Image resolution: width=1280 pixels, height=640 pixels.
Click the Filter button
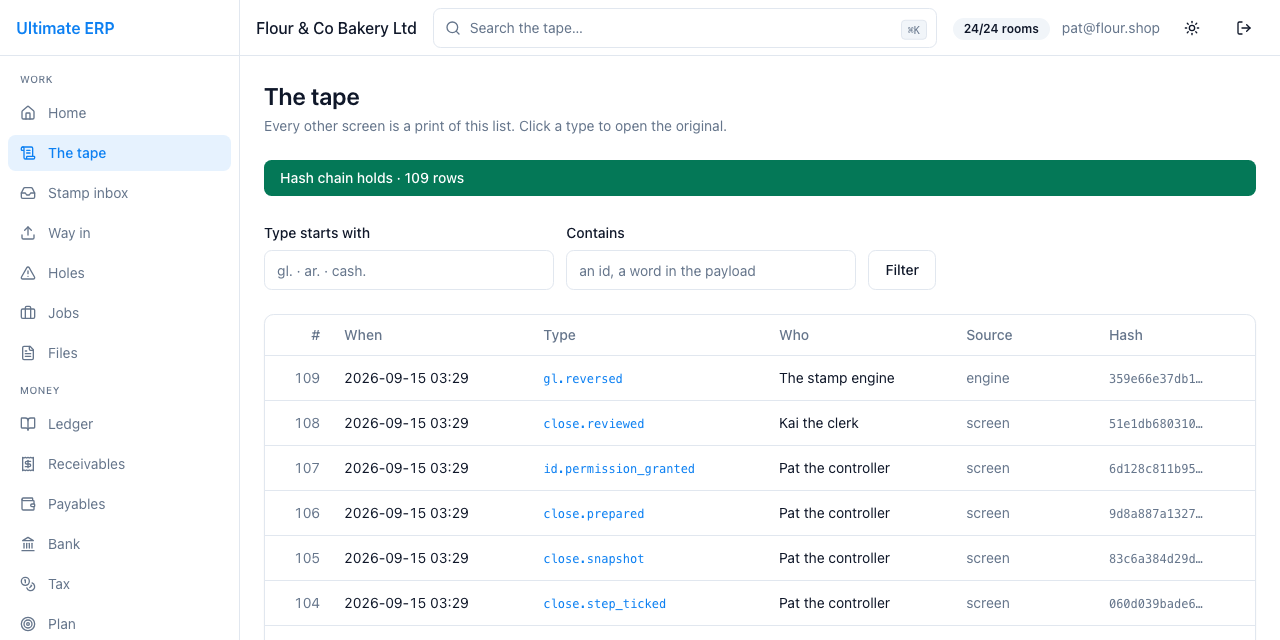point(902,270)
